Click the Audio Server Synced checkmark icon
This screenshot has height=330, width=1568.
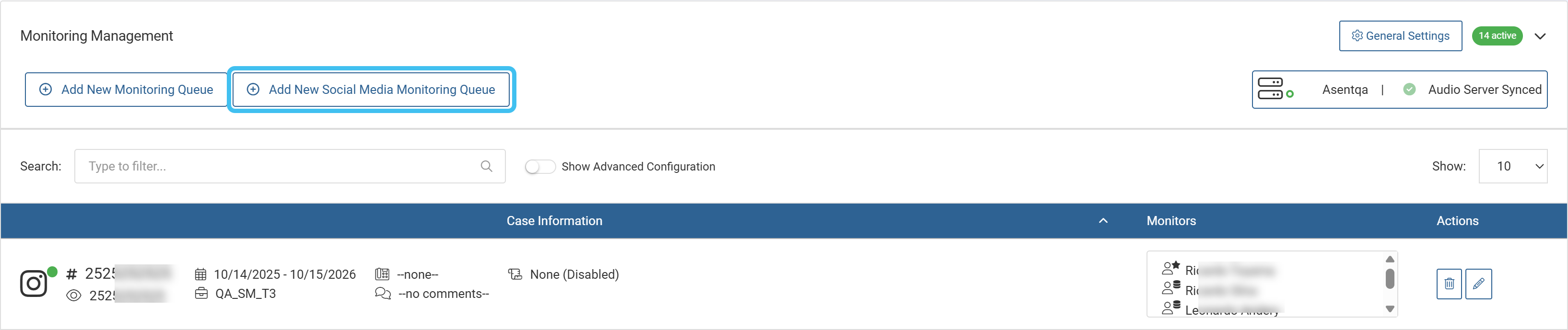[x=1409, y=90]
